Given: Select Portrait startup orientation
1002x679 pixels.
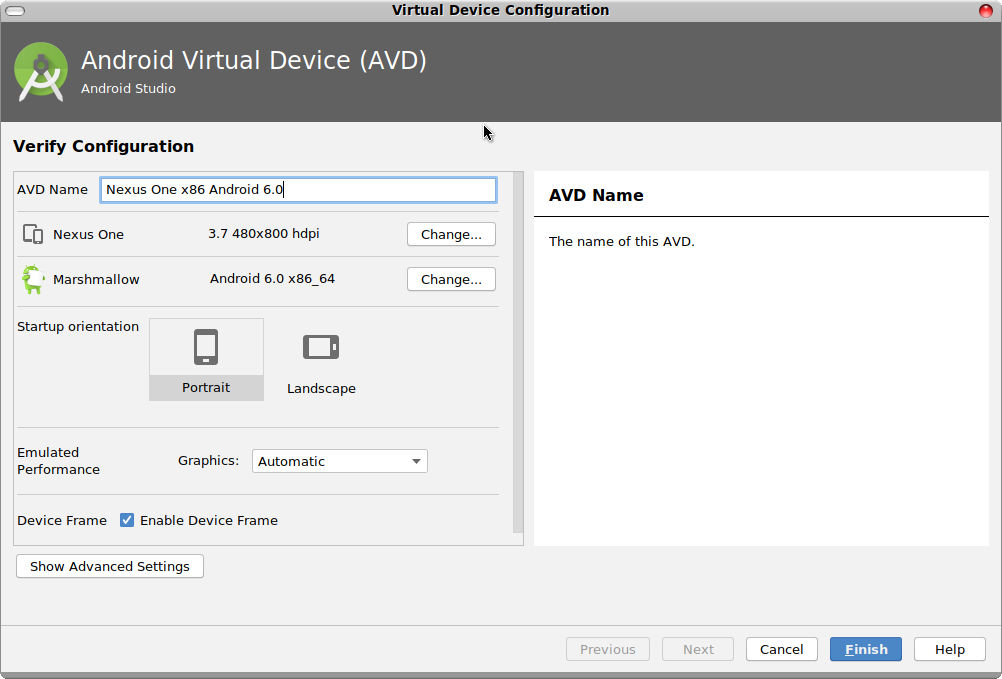Looking at the screenshot, I should point(206,359).
